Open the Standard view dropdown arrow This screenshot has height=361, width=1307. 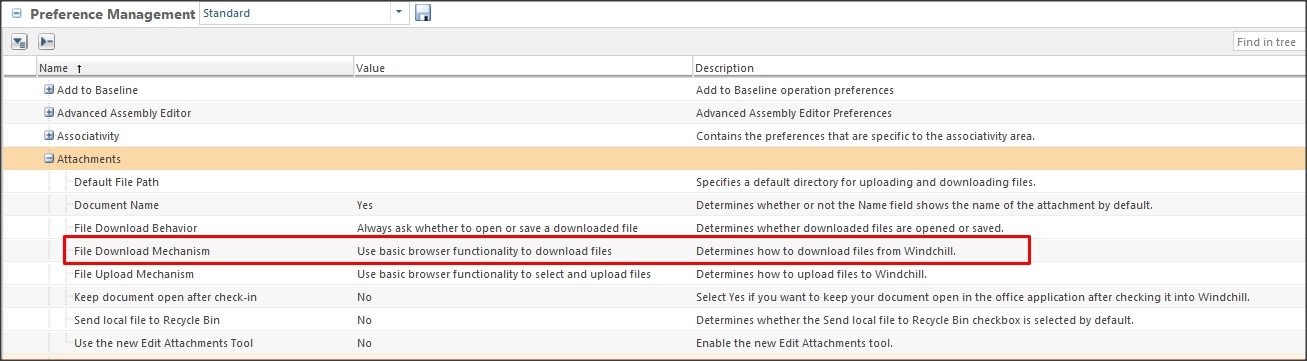coord(400,13)
